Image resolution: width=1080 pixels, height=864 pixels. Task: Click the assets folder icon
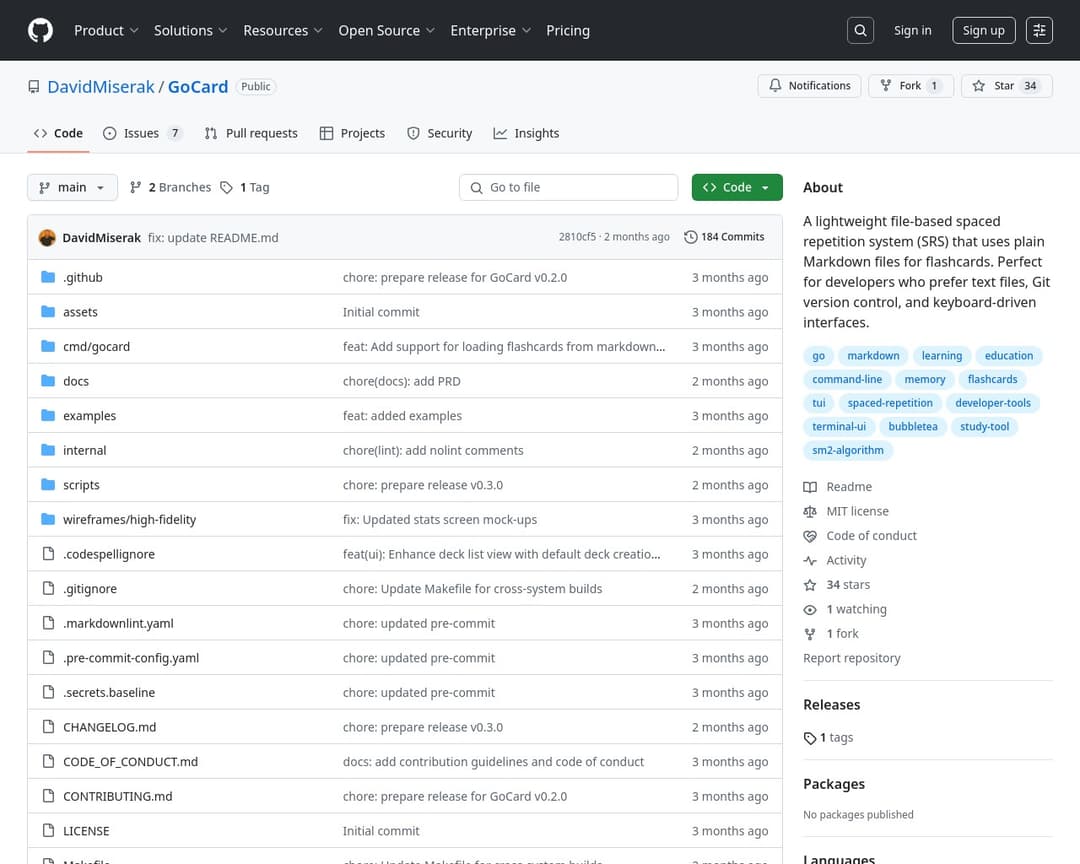point(48,311)
